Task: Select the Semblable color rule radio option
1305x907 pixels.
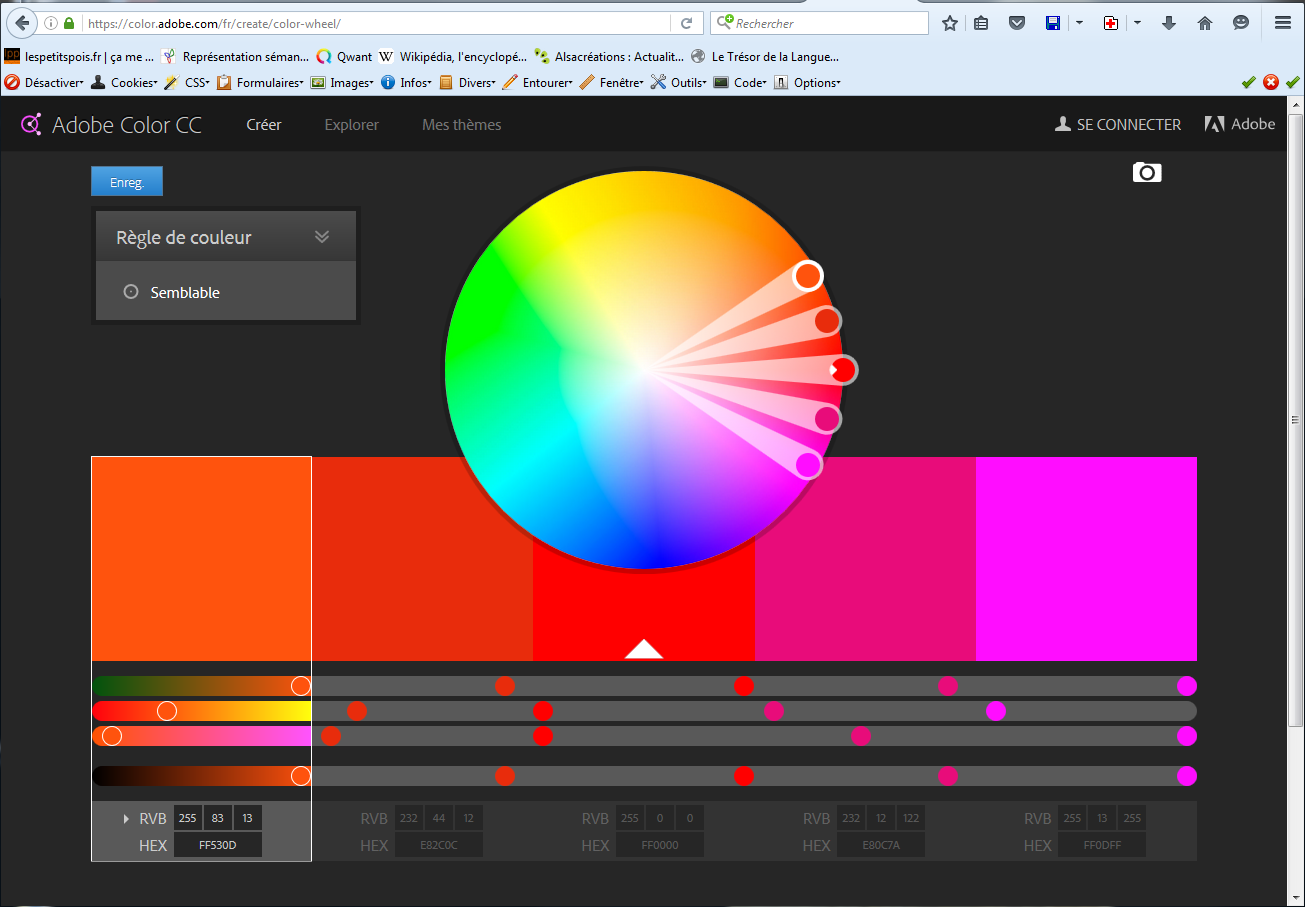Action: coord(131,292)
